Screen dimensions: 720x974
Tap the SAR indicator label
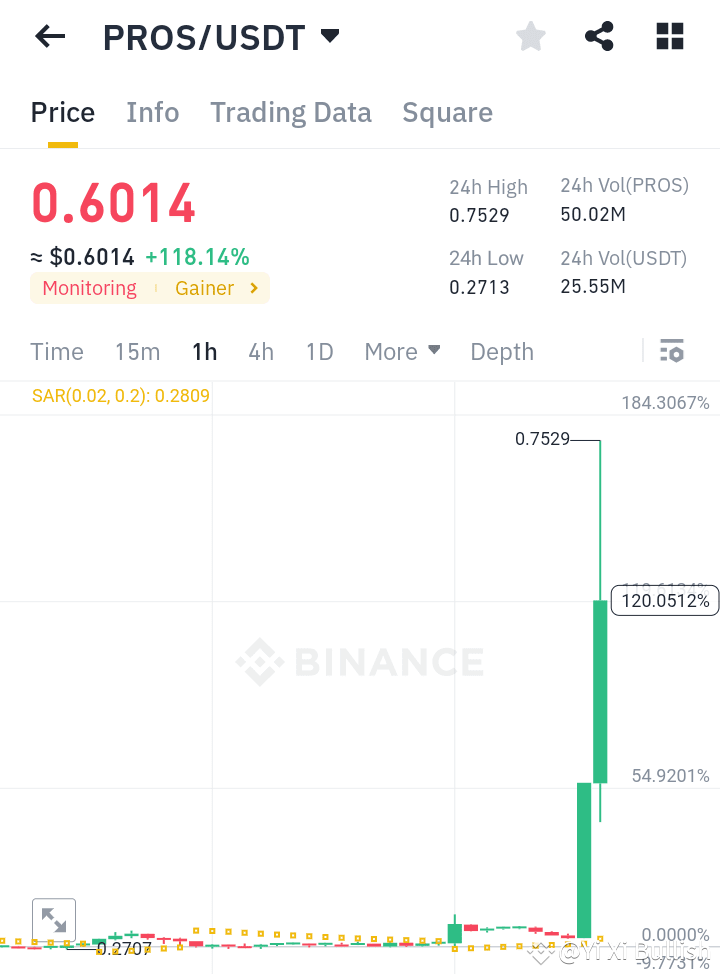tap(120, 395)
